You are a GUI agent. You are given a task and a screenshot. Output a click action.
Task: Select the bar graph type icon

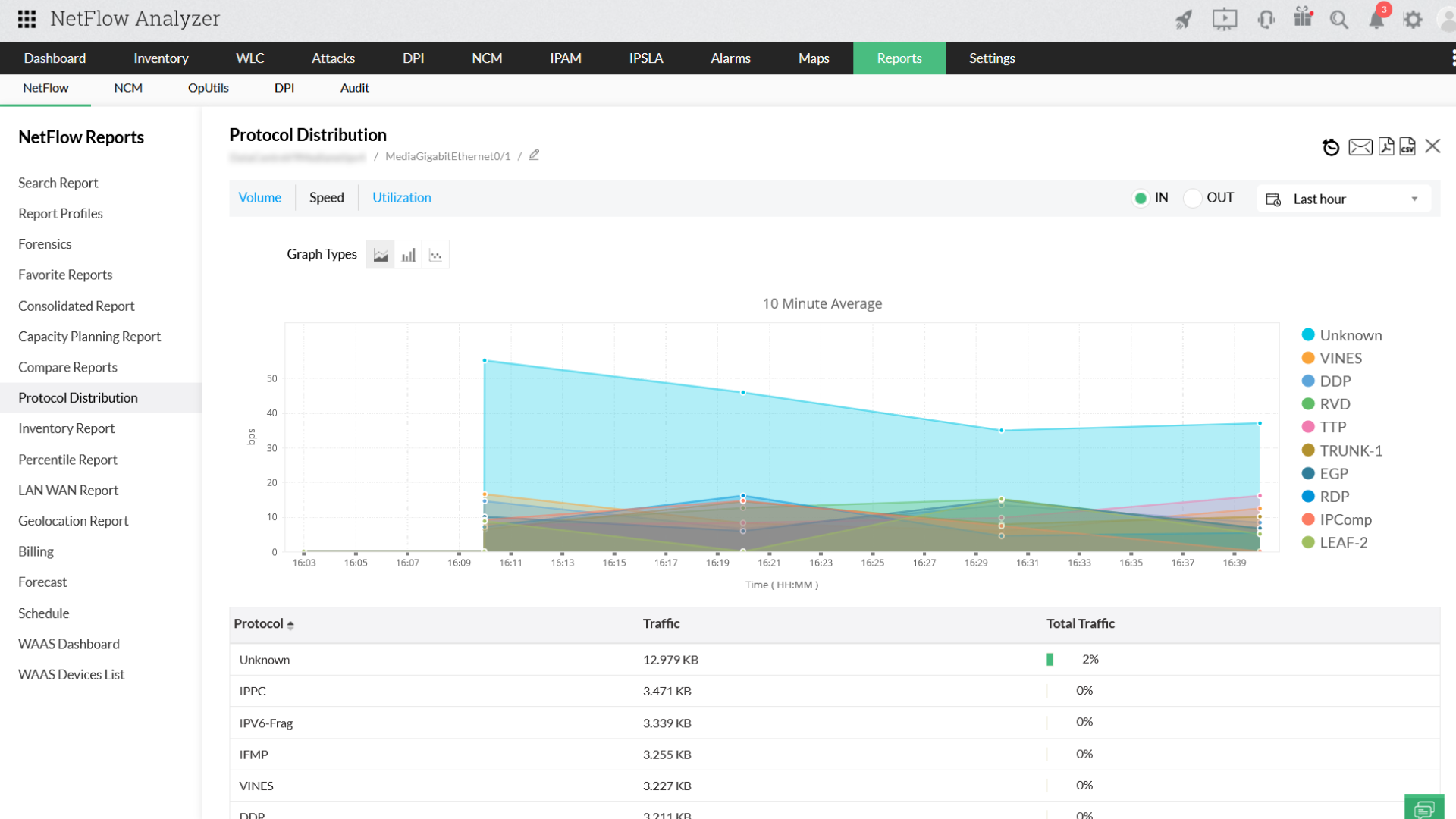pyautogui.click(x=409, y=255)
